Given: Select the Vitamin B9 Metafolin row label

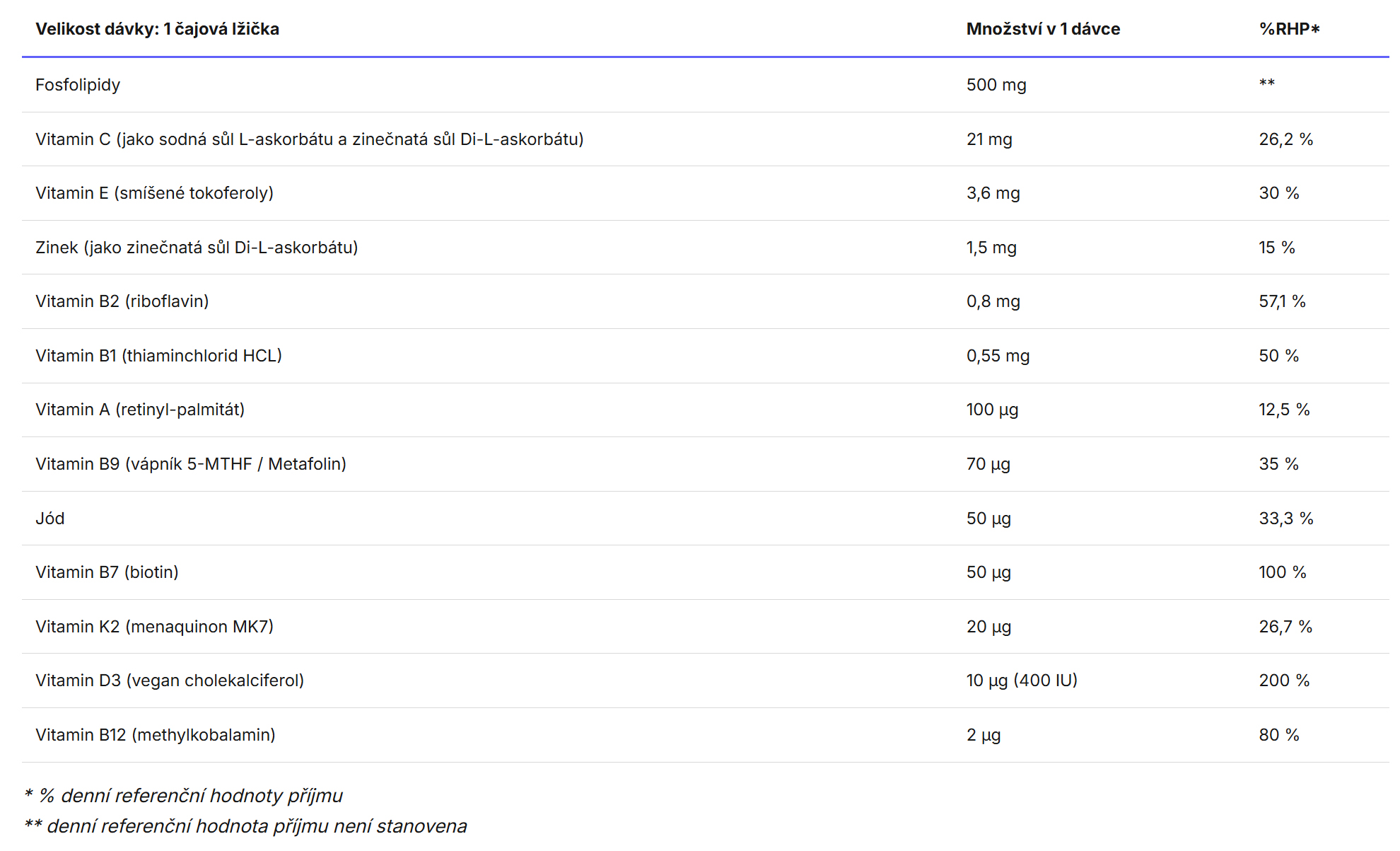Looking at the screenshot, I should click(x=190, y=464).
